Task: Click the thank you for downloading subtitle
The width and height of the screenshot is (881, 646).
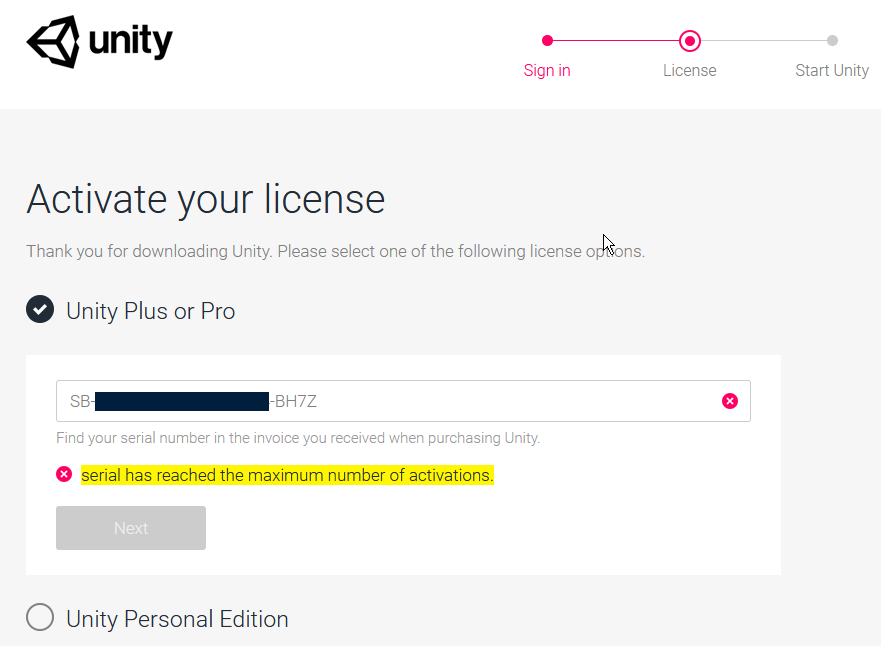Action: tap(335, 251)
